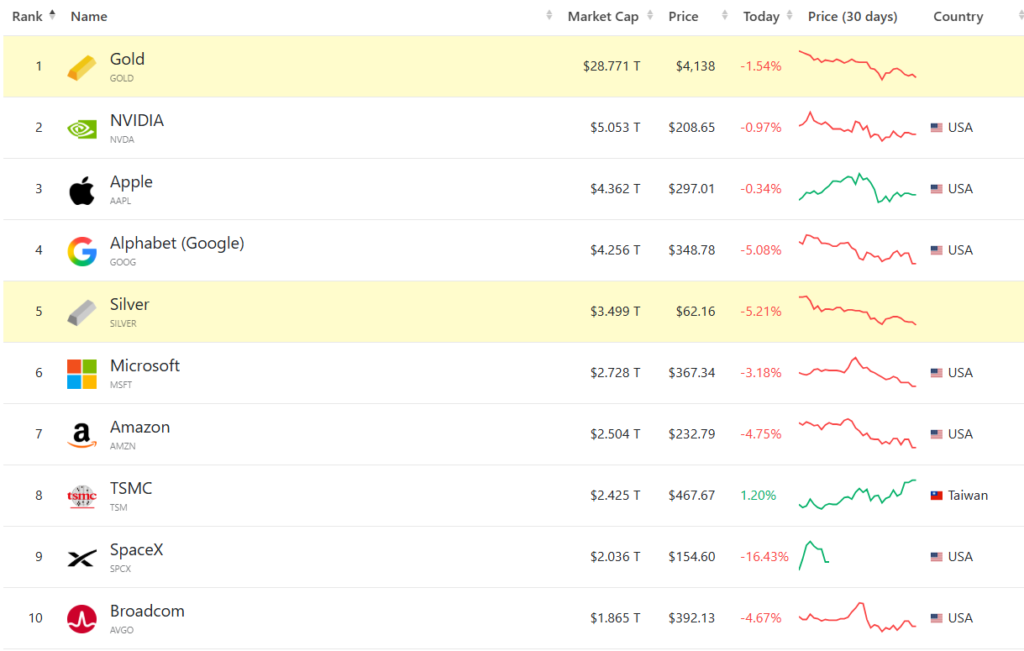
Task: Click TSMC's green 30-day price chart
Action: (x=857, y=494)
